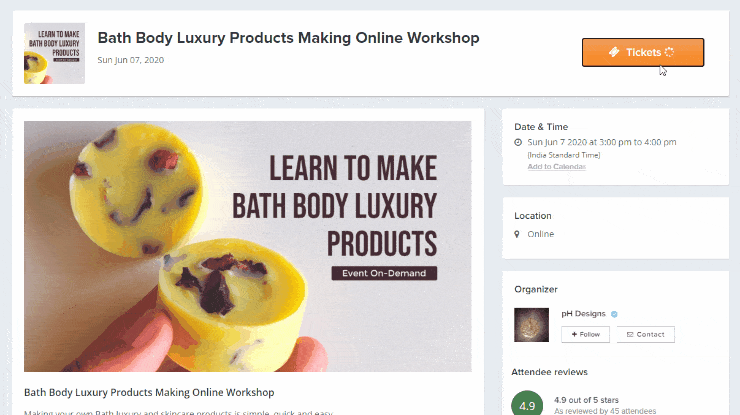The width and height of the screenshot is (740, 415).
Task: Click the verified badge next to pH Designs
Action: [x=614, y=314]
